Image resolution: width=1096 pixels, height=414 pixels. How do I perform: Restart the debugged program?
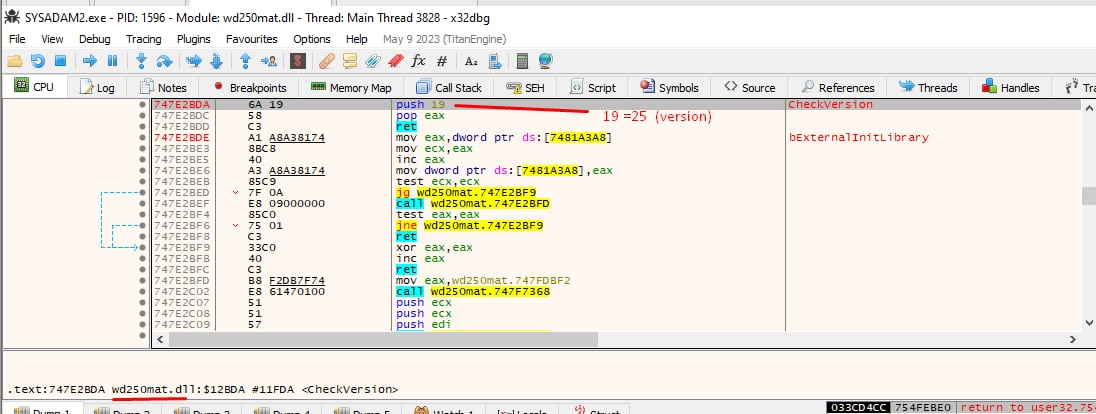click(38, 61)
